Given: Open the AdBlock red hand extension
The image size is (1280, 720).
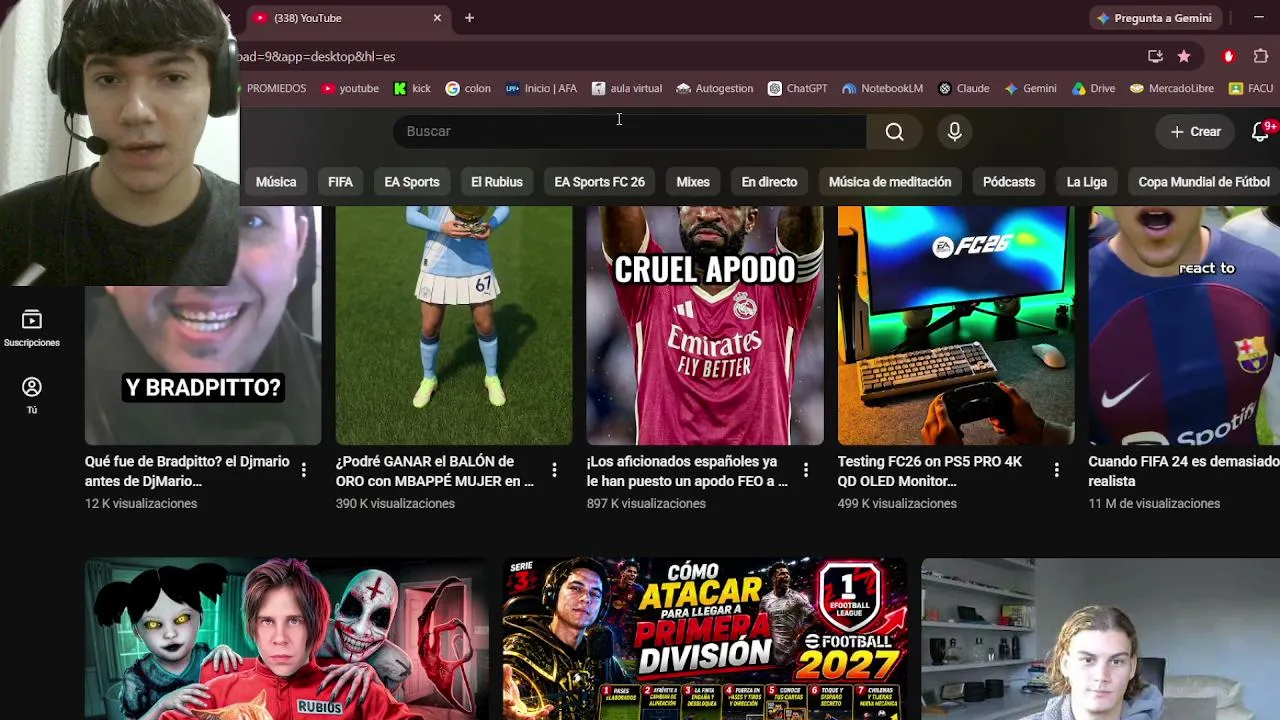Looking at the screenshot, I should click(1229, 56).
